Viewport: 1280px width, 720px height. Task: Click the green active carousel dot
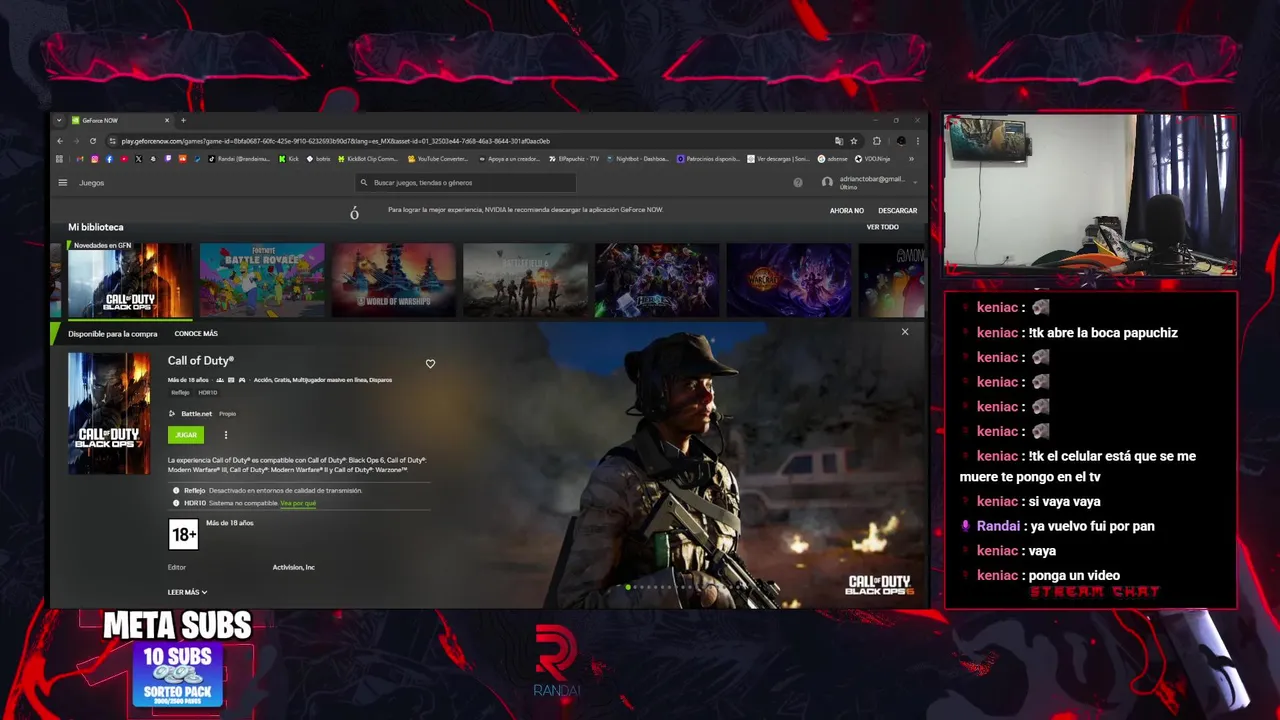tap(628, 587)
